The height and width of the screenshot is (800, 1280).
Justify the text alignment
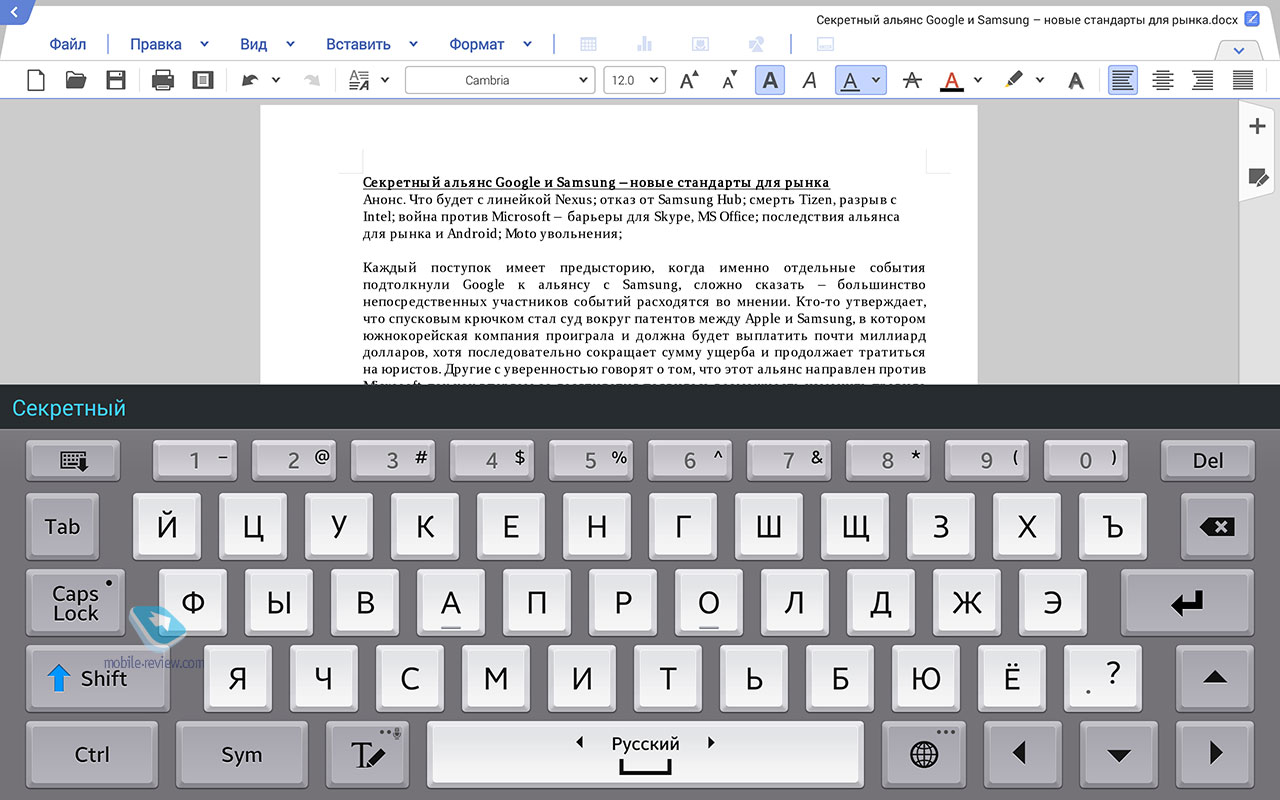[x=1243, y=80]
